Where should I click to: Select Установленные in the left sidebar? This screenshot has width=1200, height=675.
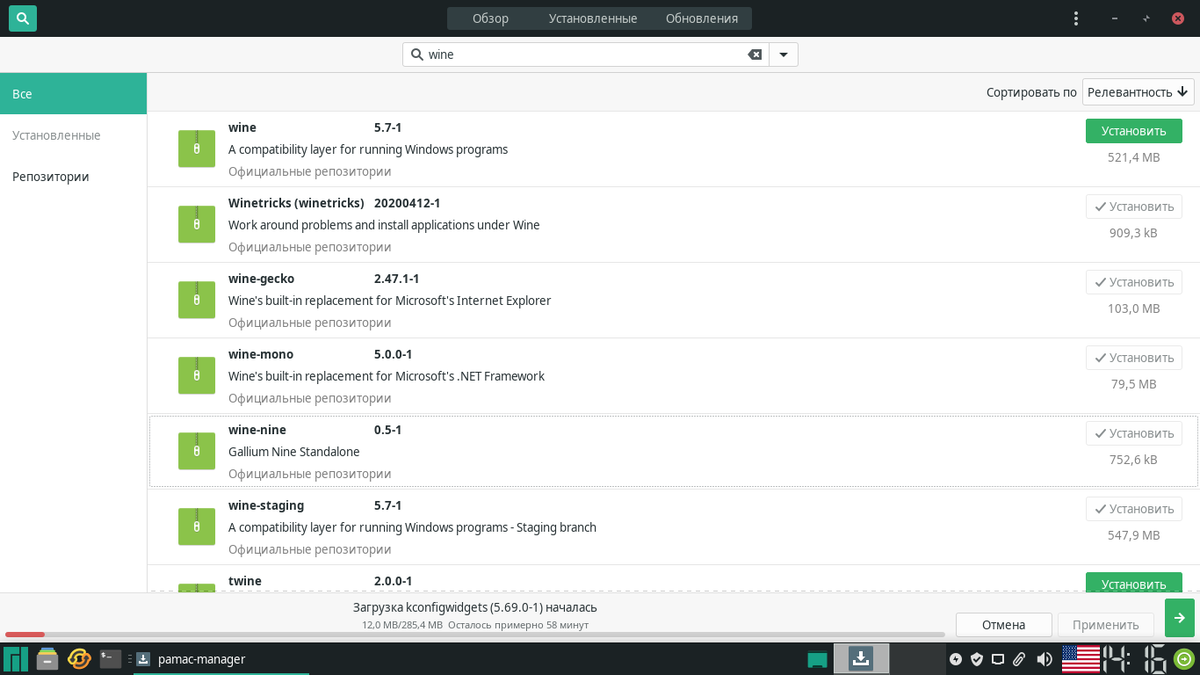73,135
